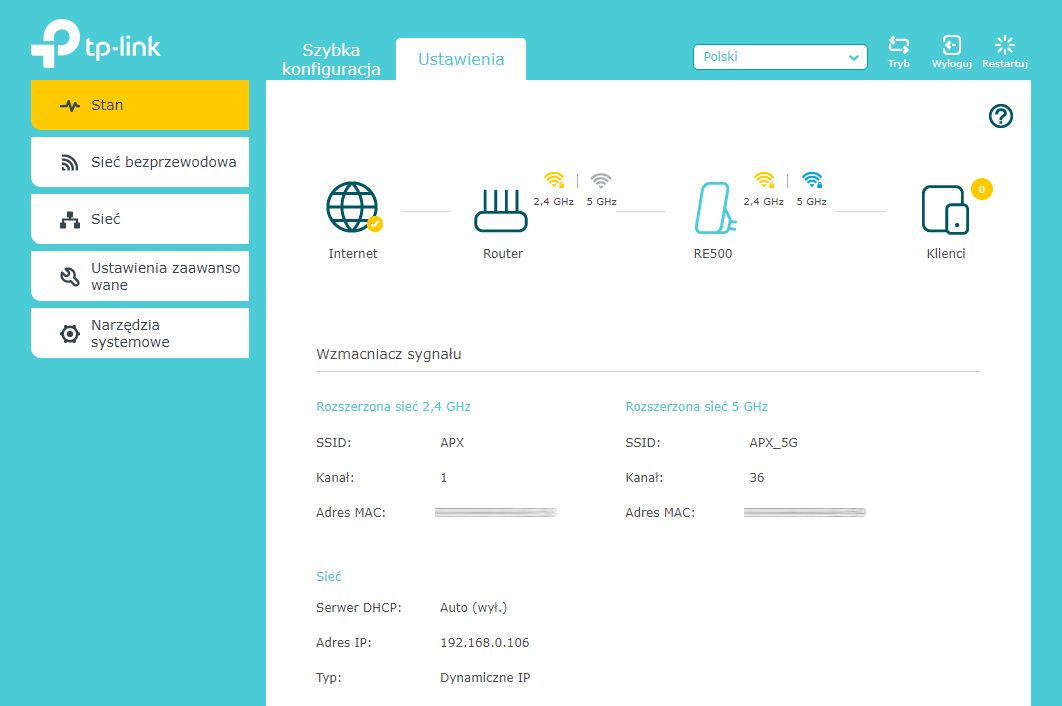Image resolution: width=1062 pixels, height=706 pixels.
Task: Toggle the RE500 5 GHz band icon
Action: pos(812,180)
